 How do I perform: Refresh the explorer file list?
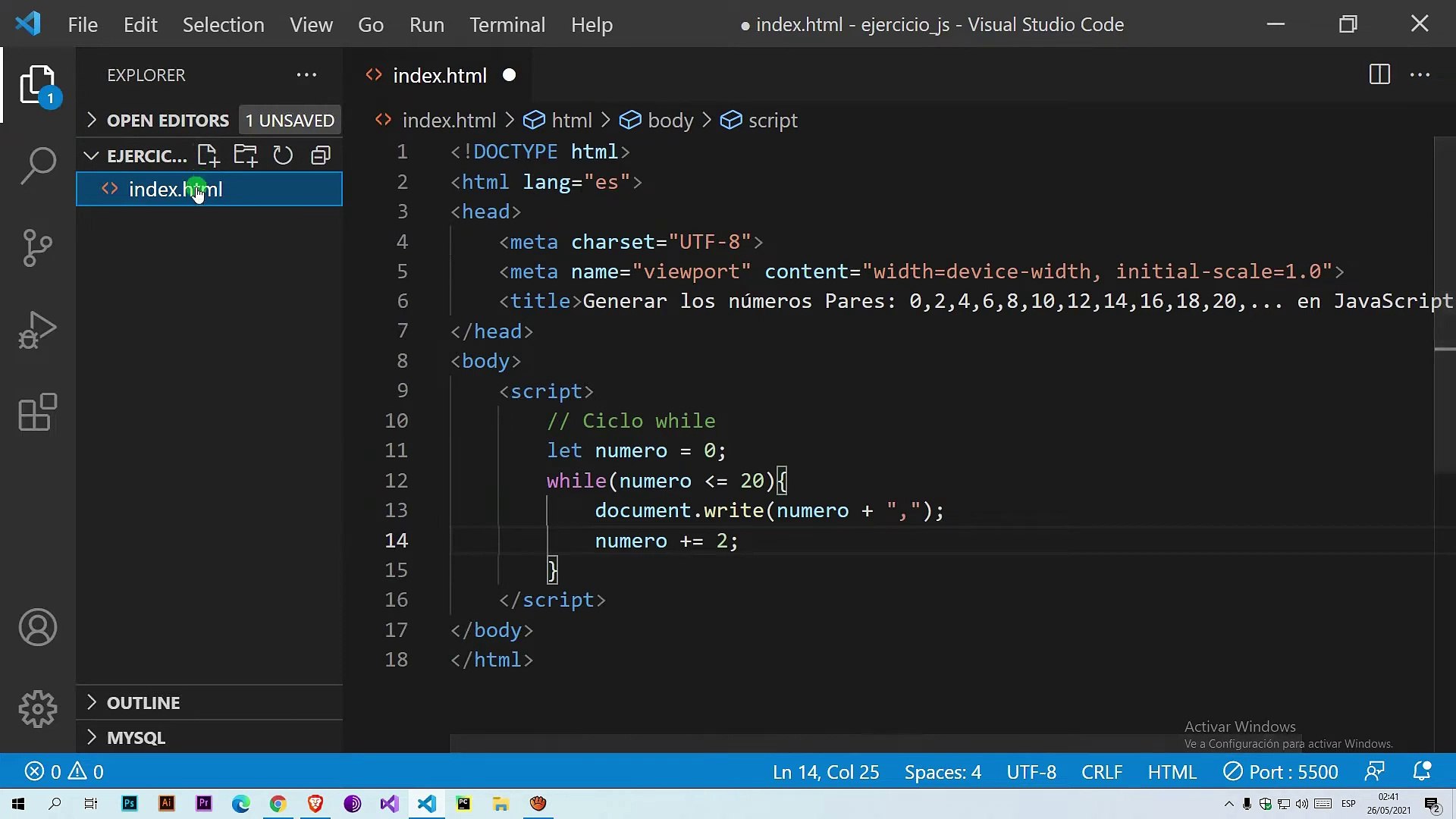[x=283, y=155]
